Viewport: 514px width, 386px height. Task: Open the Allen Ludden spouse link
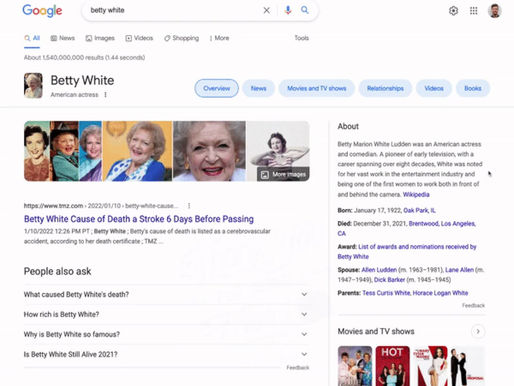379,270
